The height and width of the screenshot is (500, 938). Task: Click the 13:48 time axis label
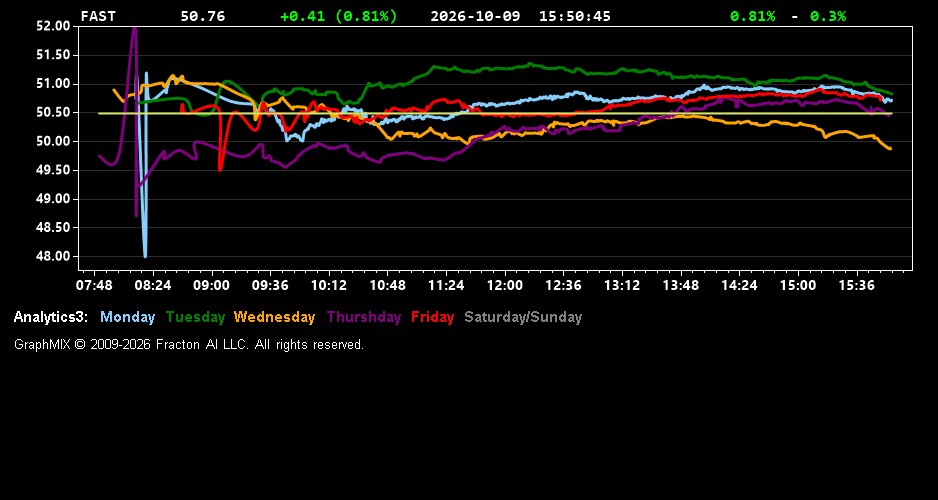pos(681,285)
